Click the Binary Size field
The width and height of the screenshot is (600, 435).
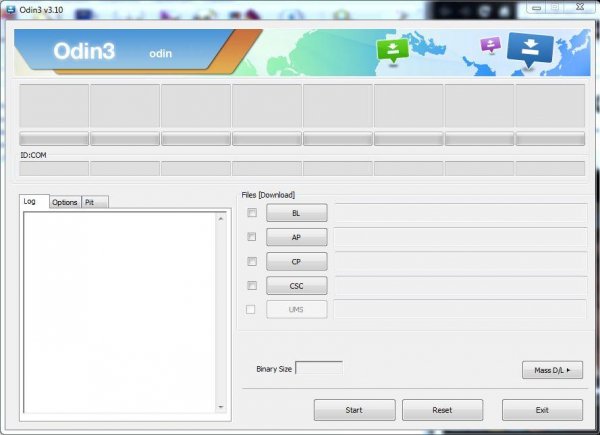(x=319, y=368)
